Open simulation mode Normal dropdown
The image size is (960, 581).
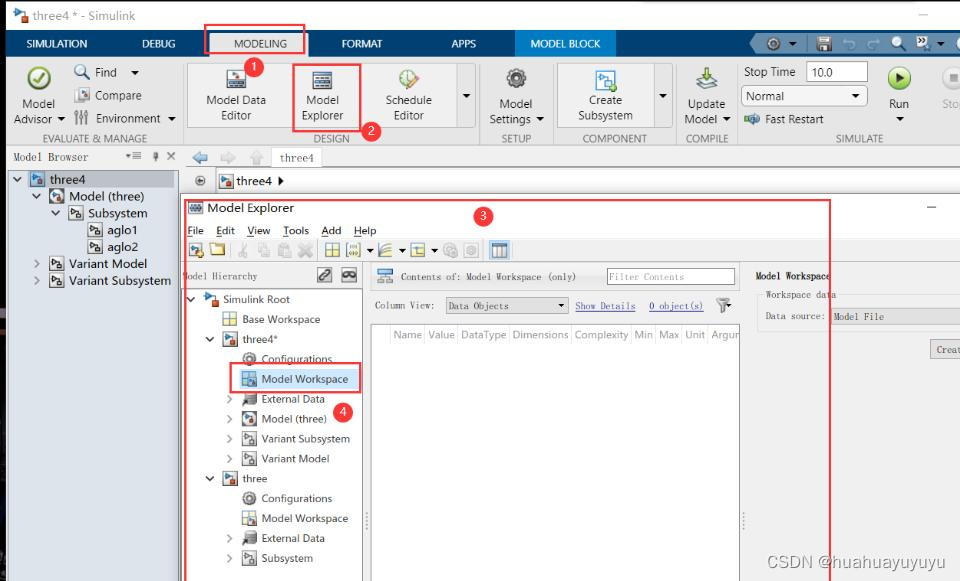point(804,96)
